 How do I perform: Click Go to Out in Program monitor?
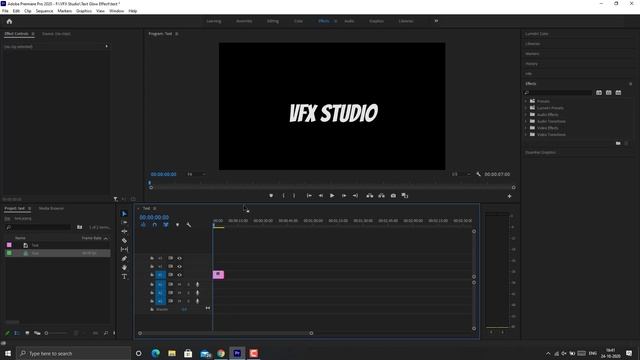click(355, 196)
